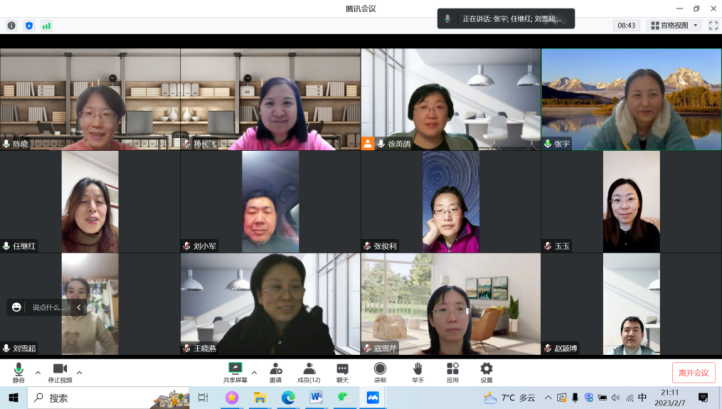Select 徐英鸽 video tile
The width and height of the screenshot is (722, 409).
[451, 99]
